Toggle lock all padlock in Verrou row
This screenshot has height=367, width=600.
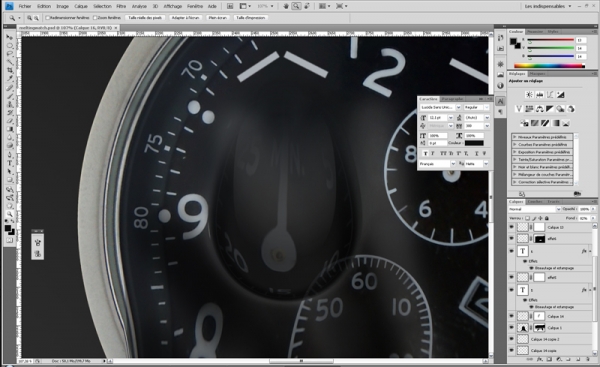coord(547,218)
